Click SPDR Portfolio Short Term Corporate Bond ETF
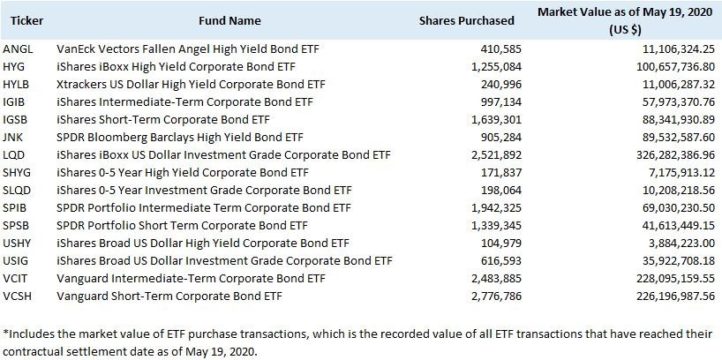Screen dimensions: 722x360 pos(182,226)
